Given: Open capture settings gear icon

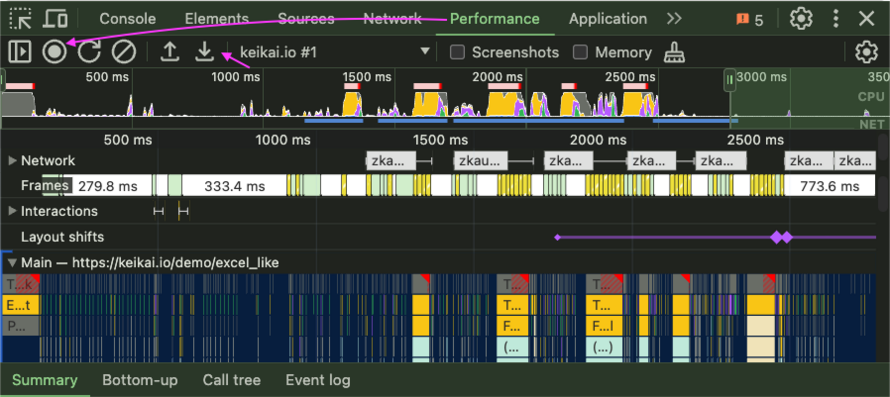Looking at the screenshot, I should tap(866, 52).
